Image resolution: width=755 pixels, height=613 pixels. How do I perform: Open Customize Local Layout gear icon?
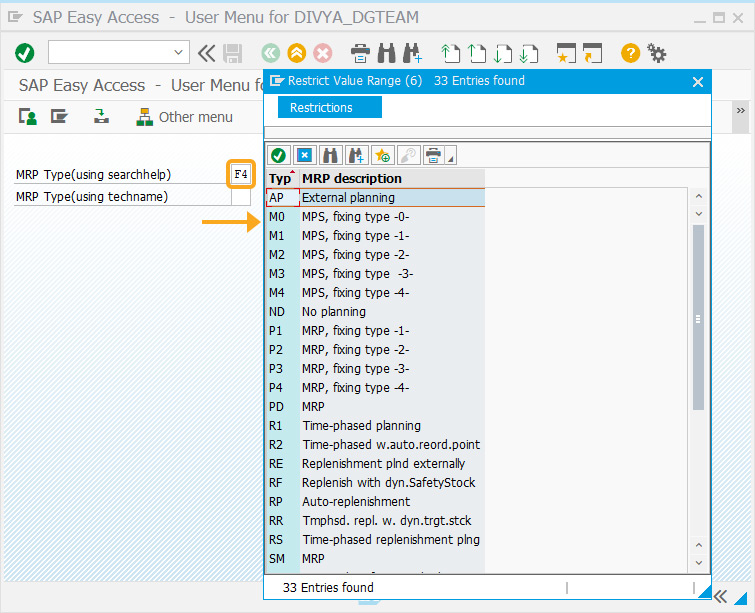pos(656,53)
